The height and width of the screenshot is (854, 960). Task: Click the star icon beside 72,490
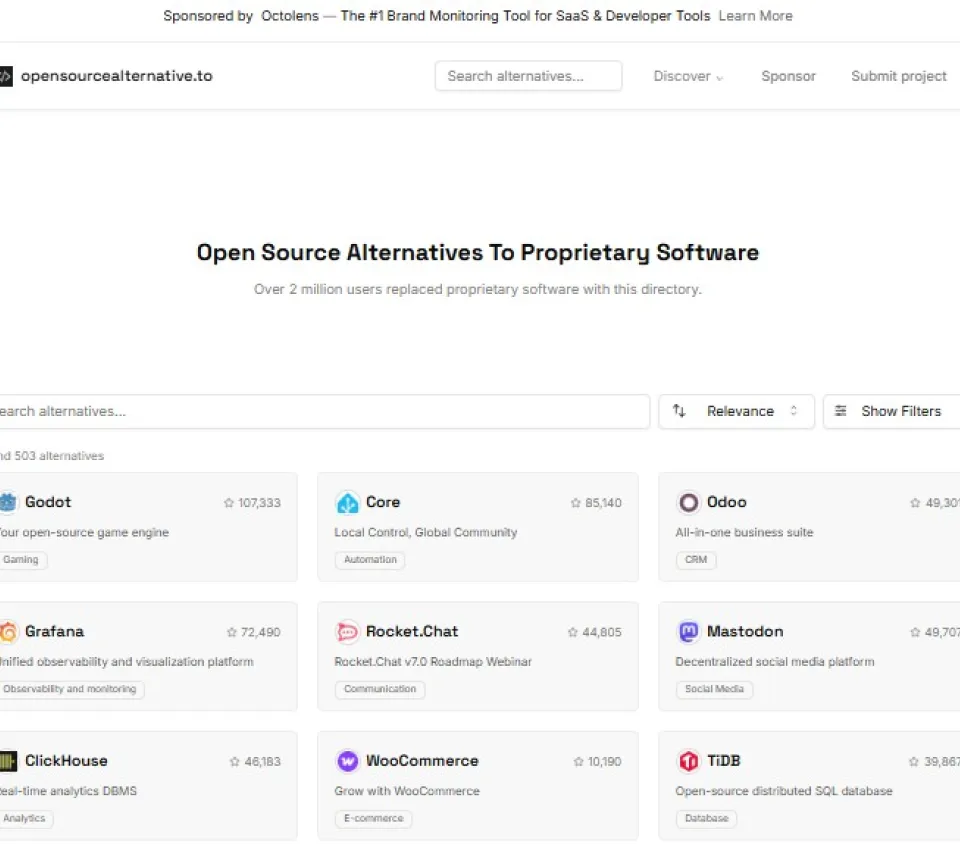[231, 632]
